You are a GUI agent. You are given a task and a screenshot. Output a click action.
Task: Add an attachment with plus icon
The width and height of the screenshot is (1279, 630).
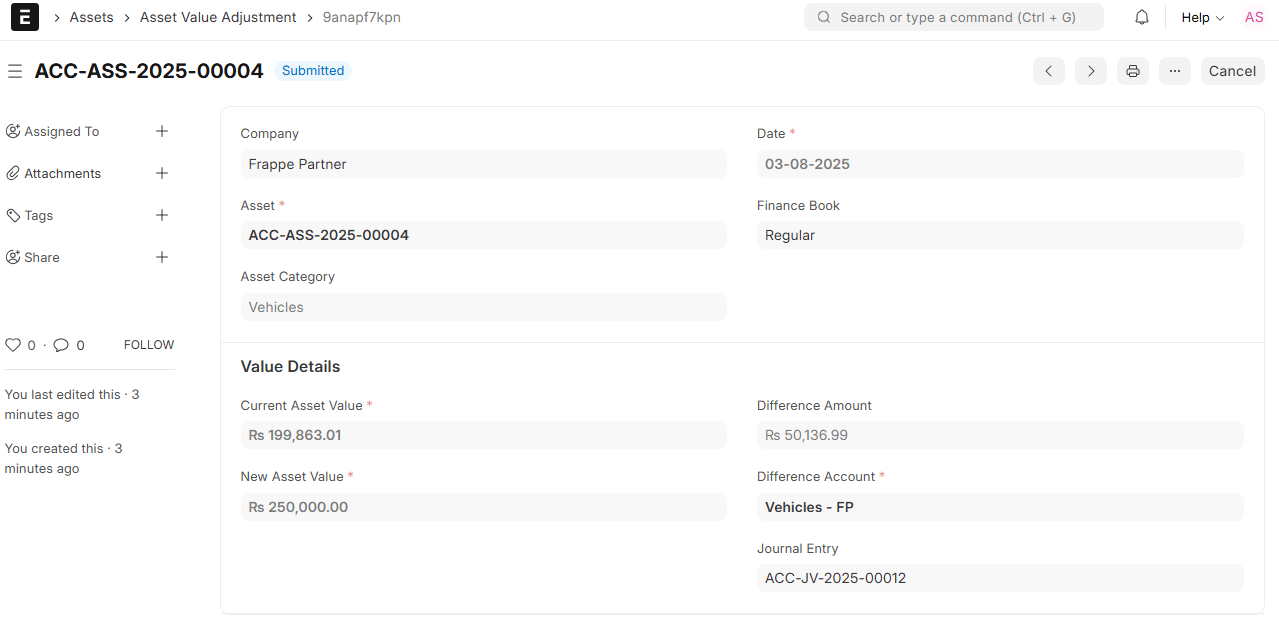(x=162, y=173)
